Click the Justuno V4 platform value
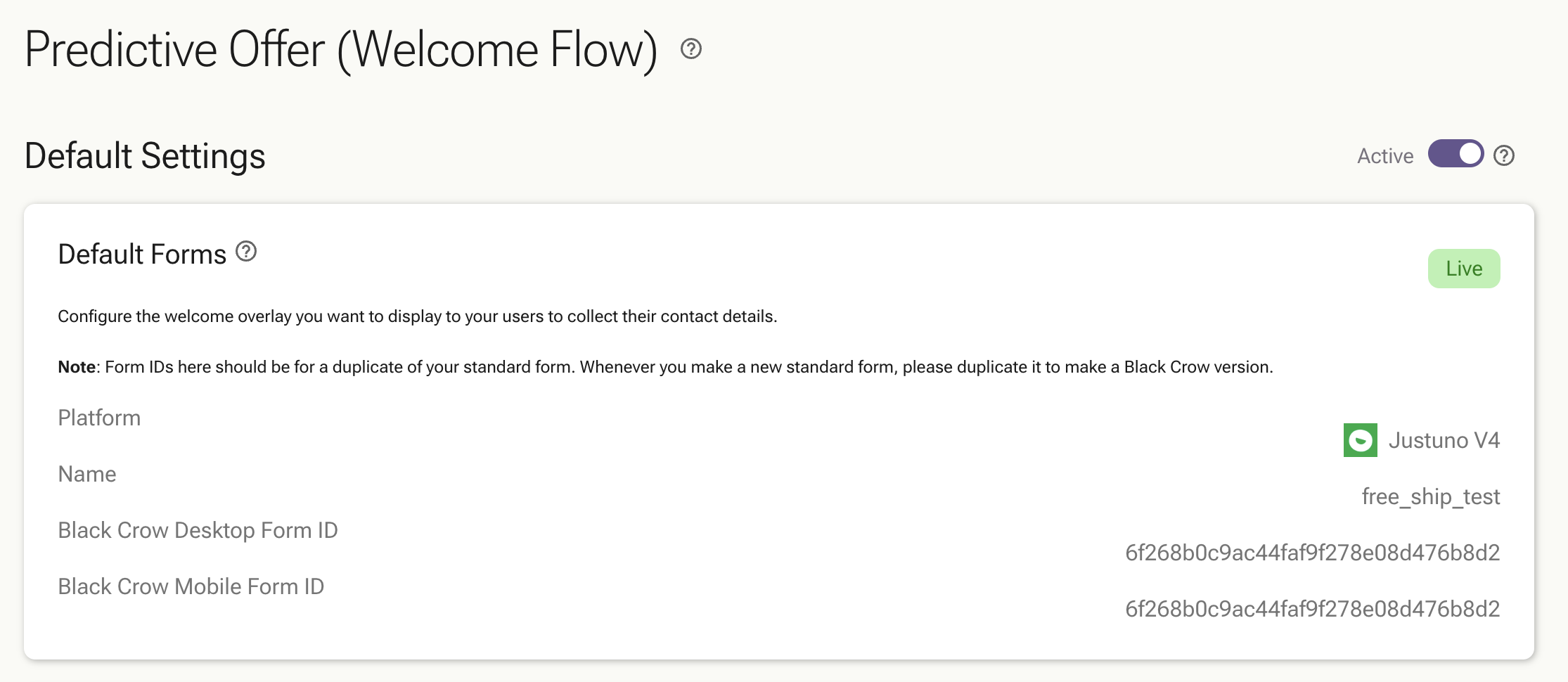1568x682 pixels. coord(1444,440)
